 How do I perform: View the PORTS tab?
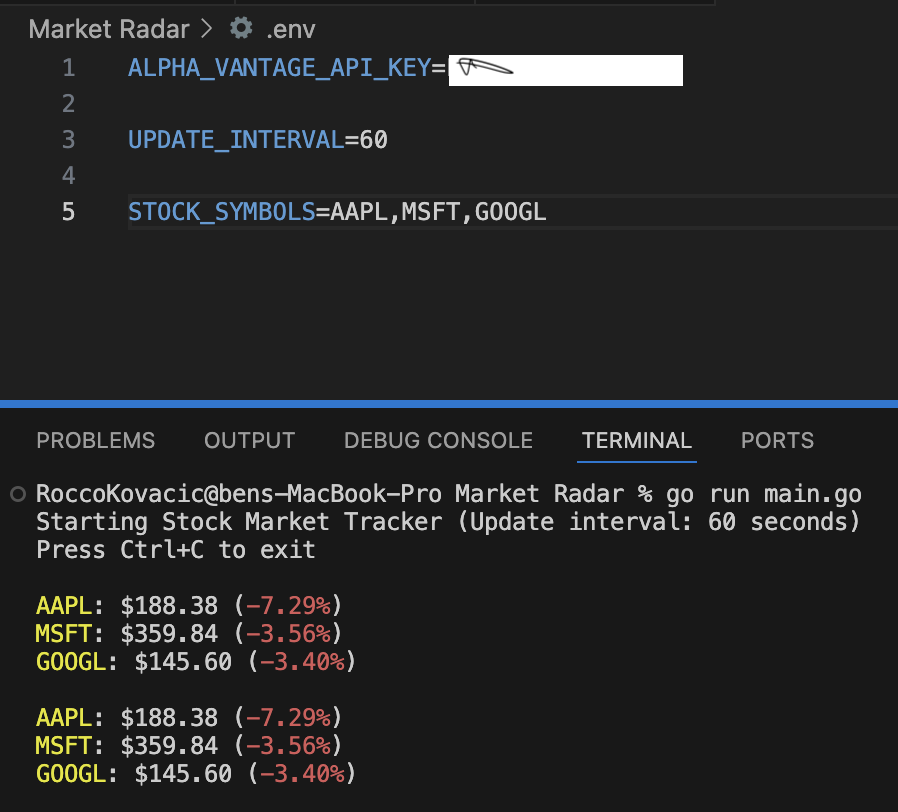[777, 440]
